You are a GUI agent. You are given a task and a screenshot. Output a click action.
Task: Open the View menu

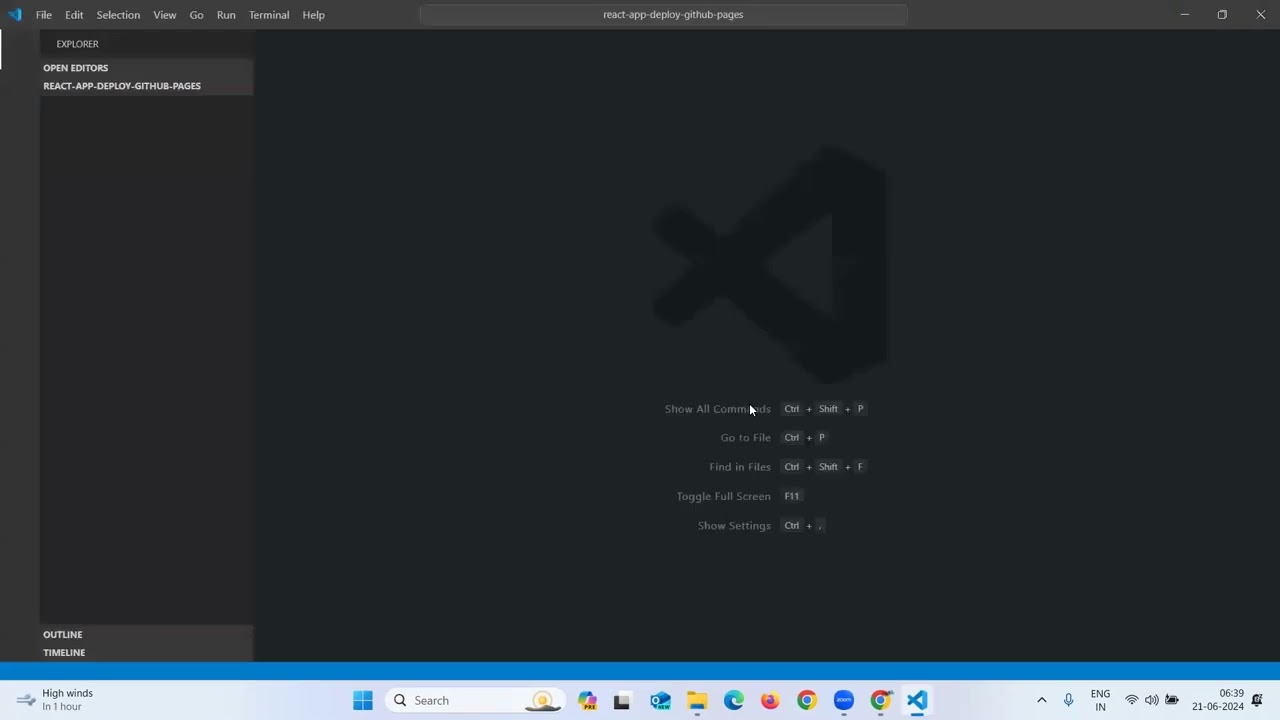click(x=165, y=15)
